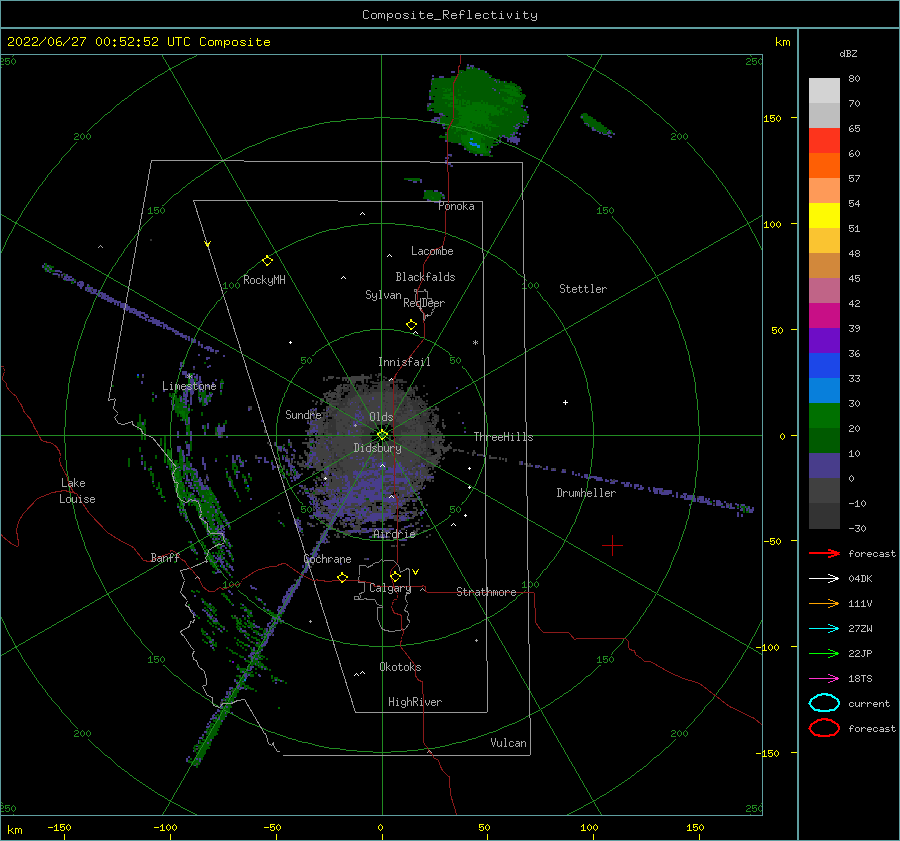Viewport: 900px width, 841px height.
Task: Click the Lake Louise label
Action: pos(77,491)
